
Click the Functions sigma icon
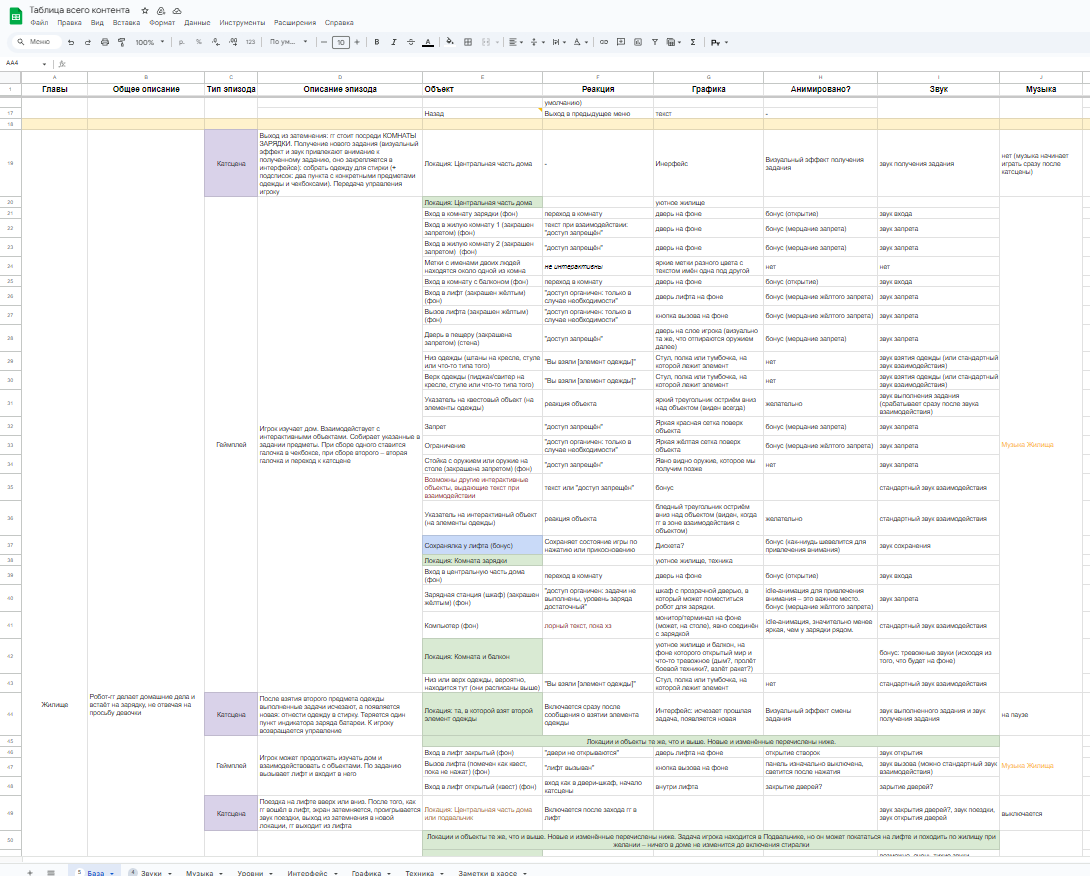pos(693,42)
